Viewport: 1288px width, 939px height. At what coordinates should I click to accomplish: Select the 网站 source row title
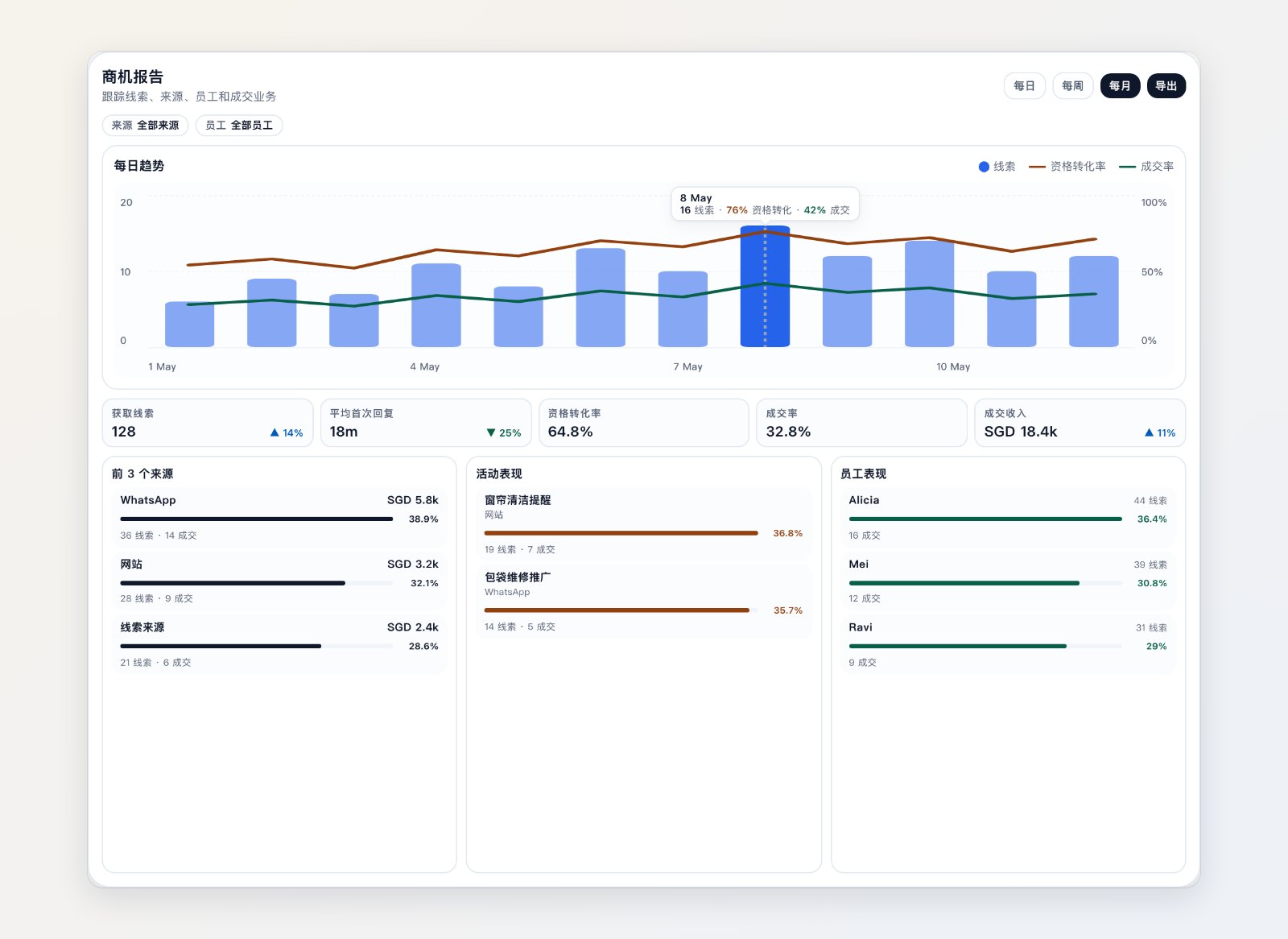pos(131,565)
